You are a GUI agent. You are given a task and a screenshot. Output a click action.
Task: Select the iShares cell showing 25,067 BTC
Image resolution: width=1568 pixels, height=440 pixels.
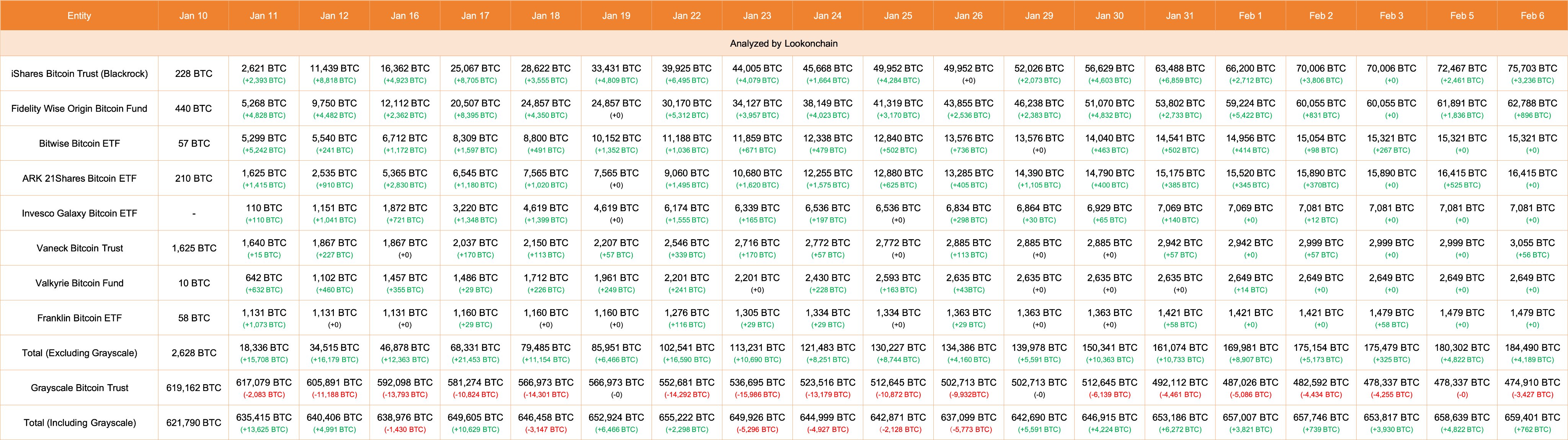[475, 73]
